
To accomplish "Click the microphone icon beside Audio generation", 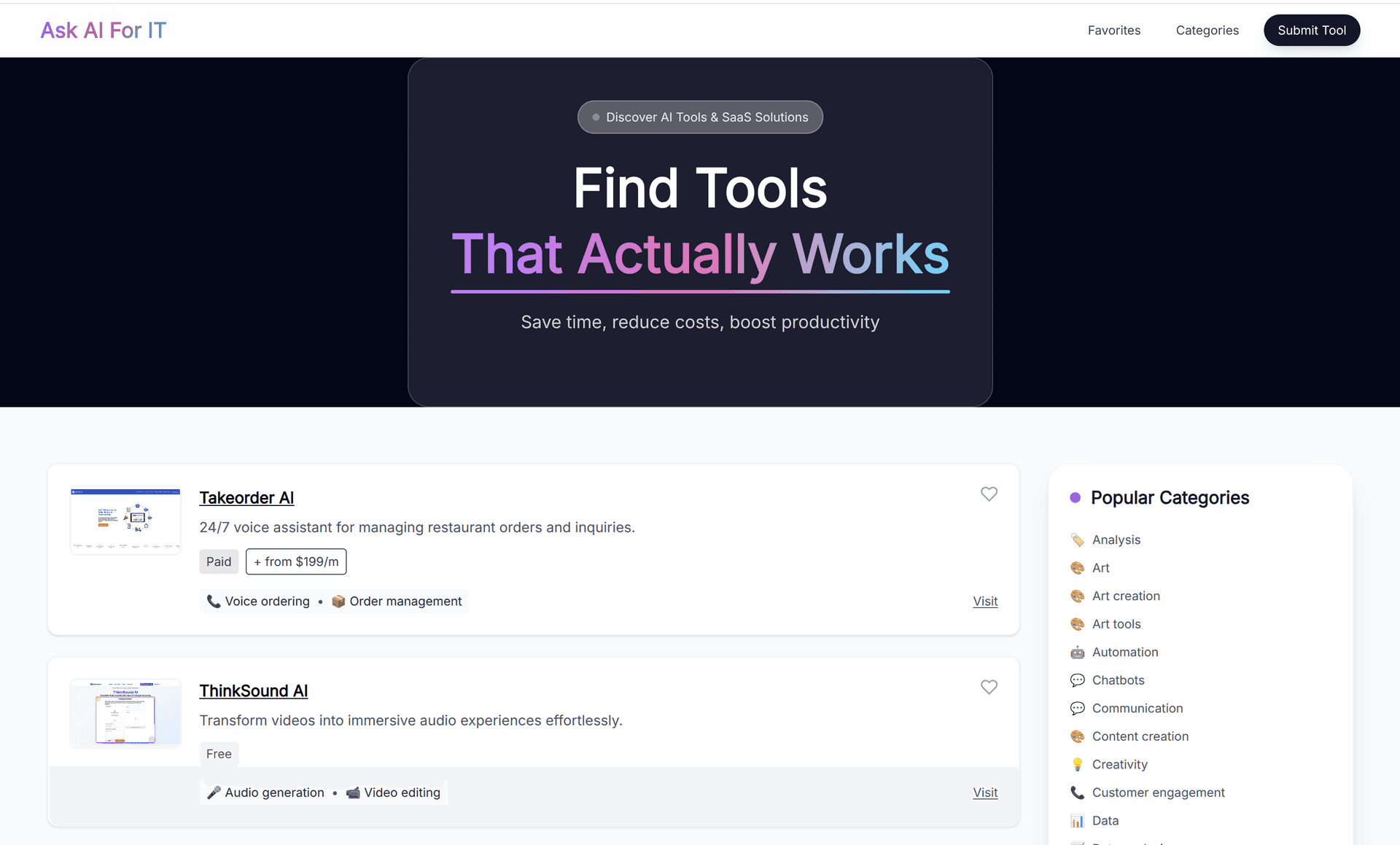I will tap(213, 793).
